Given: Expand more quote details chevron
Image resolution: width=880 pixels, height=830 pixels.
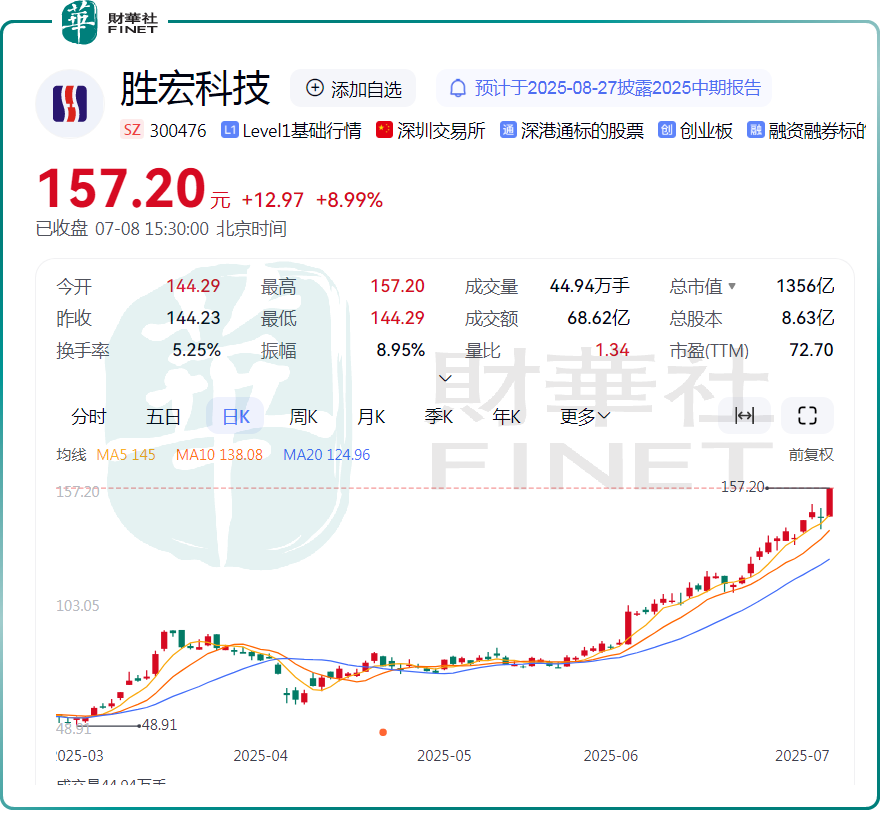Looking at the screenshot, I should coord(445,378).
